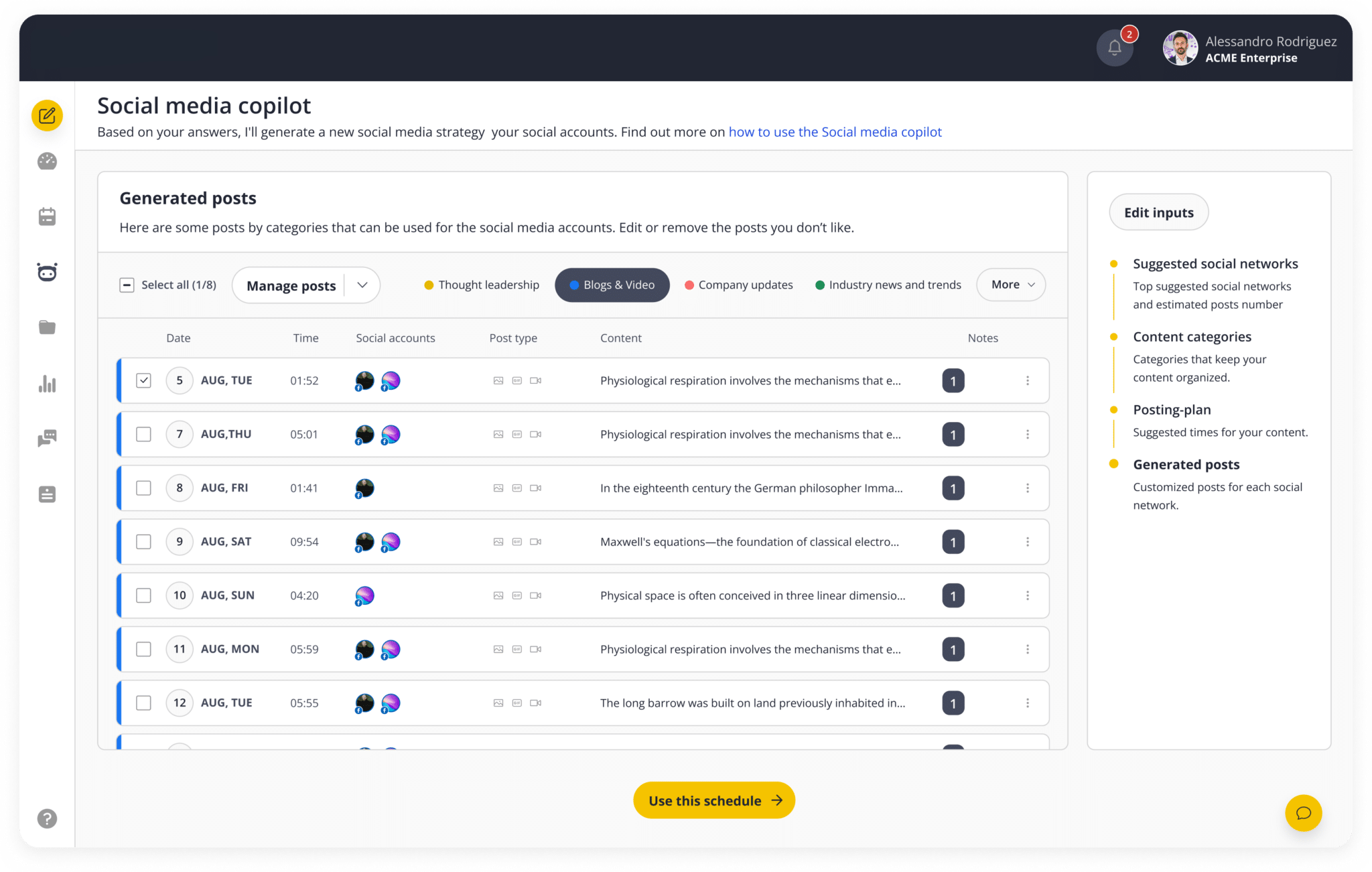Open three-dot menu for Aug 8 post
Screen dimensions: 1372x872
point(1027,488)
